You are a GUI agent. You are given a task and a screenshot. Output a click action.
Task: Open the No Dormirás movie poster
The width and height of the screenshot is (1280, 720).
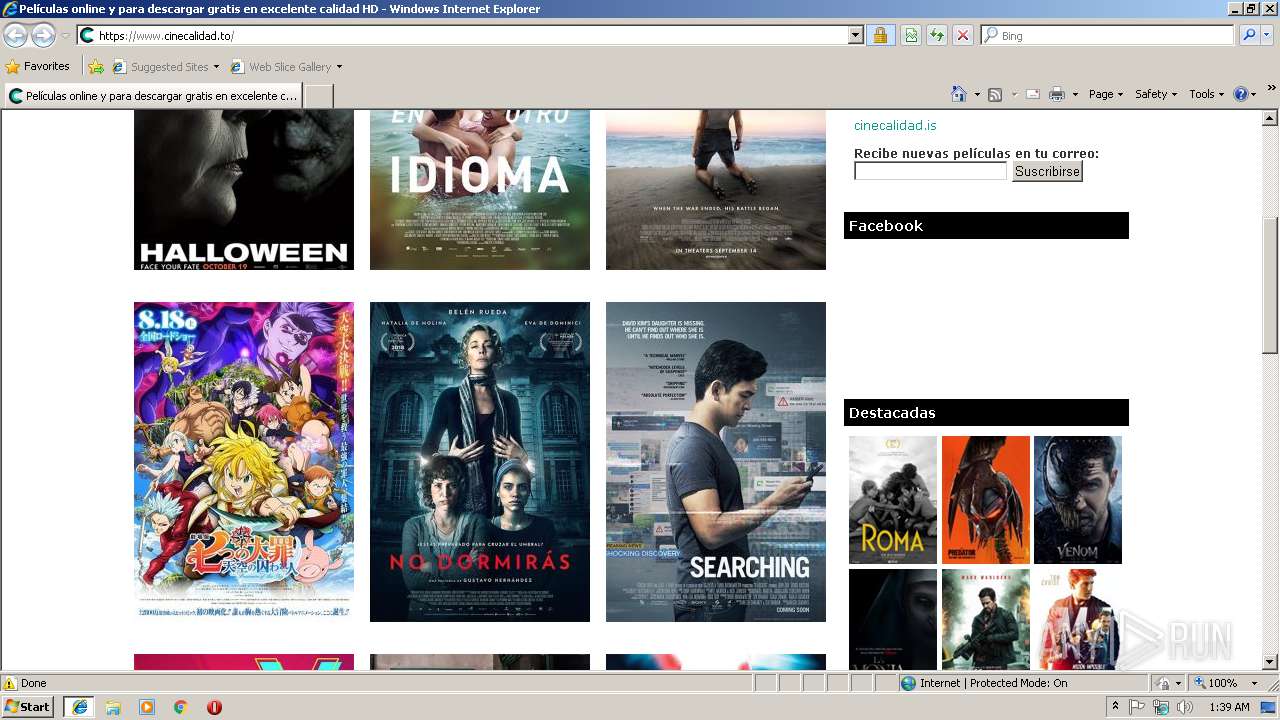(x=480, y=462)
